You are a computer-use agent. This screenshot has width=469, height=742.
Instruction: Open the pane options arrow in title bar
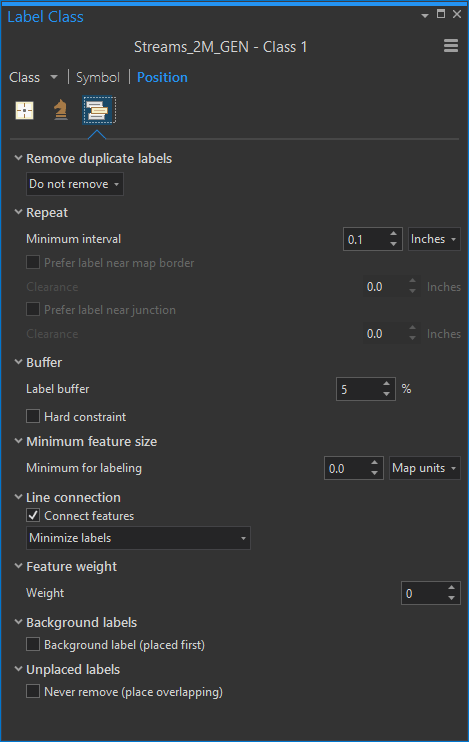pos(425,16)
